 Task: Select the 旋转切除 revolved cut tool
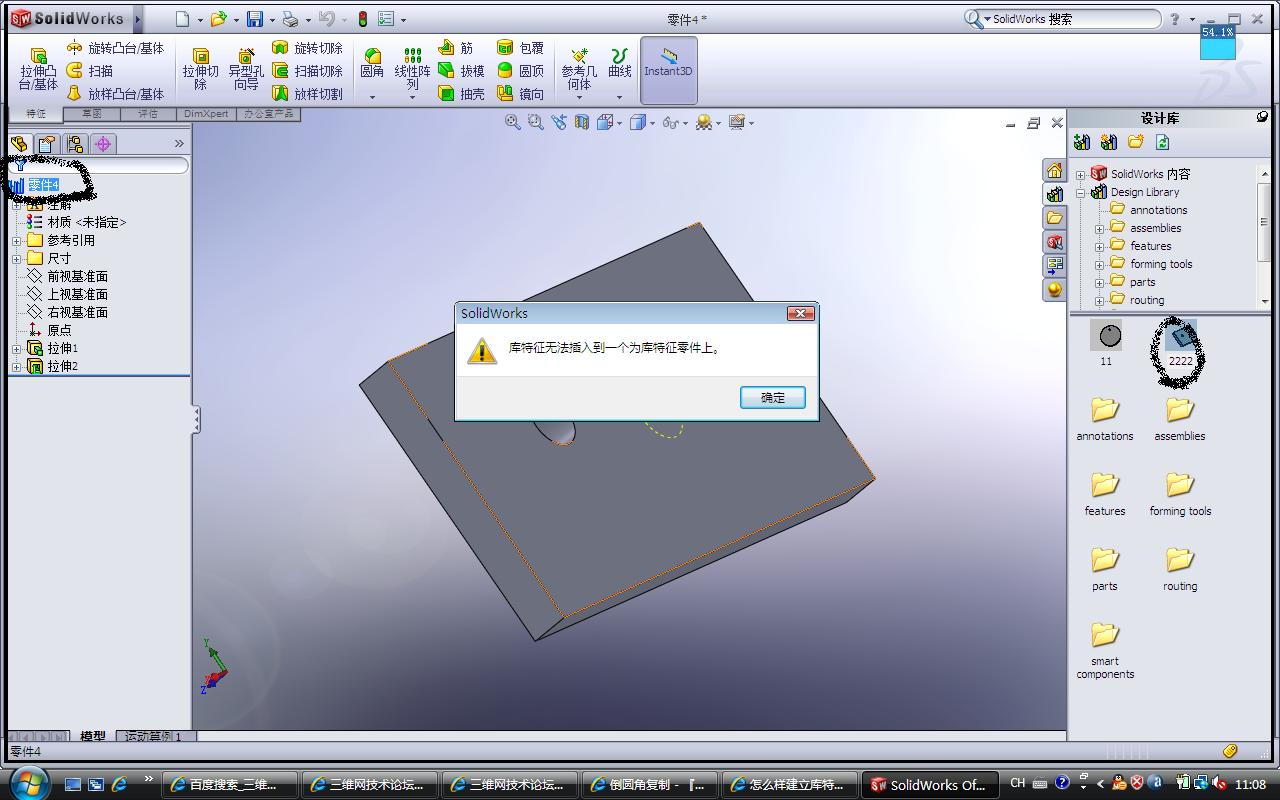307,48
